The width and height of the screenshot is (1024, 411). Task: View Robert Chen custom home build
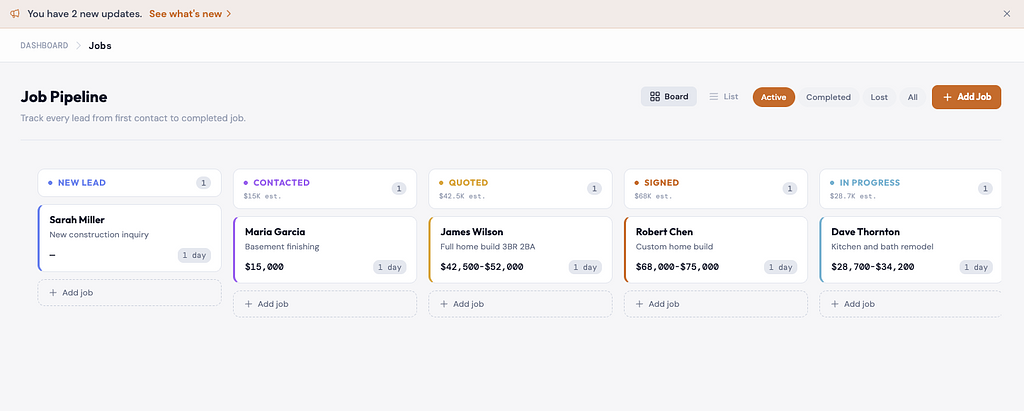pos(715,249)
